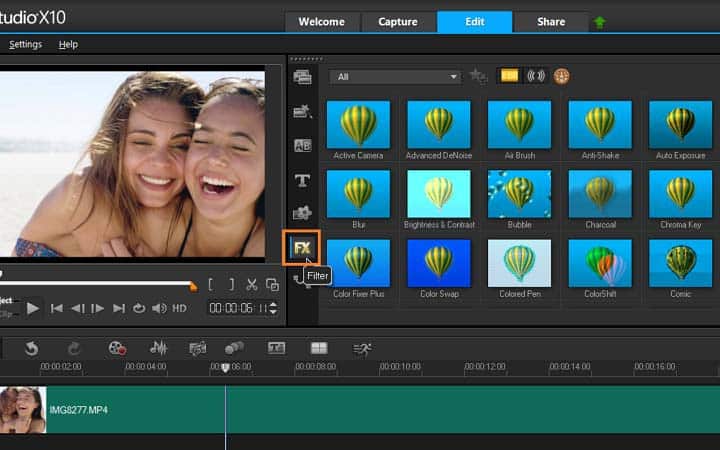Open the Multi-Camera Editor grid icon
The height and width of the screenshot is (450, 720).
(319, 348)
